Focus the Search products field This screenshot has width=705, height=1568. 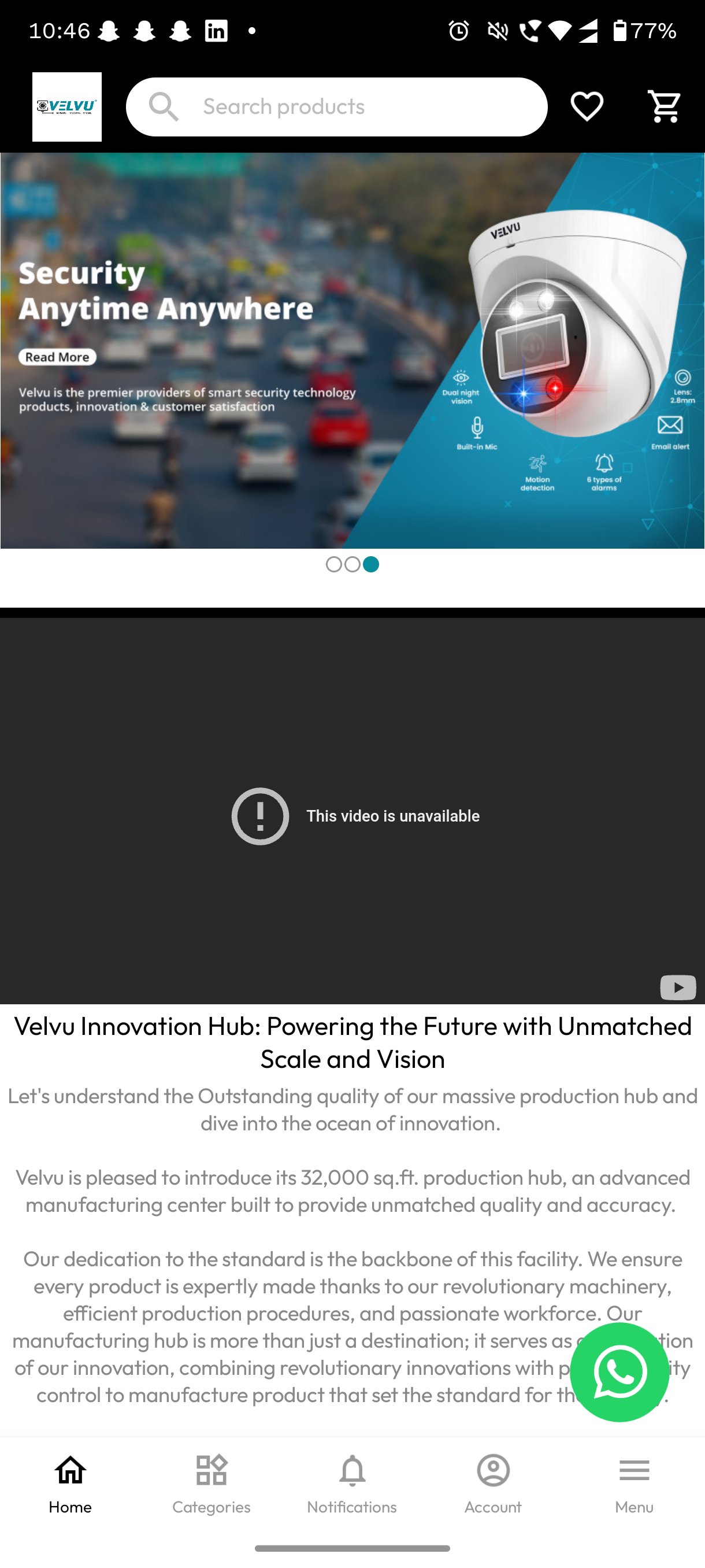(x=336, y=106)
